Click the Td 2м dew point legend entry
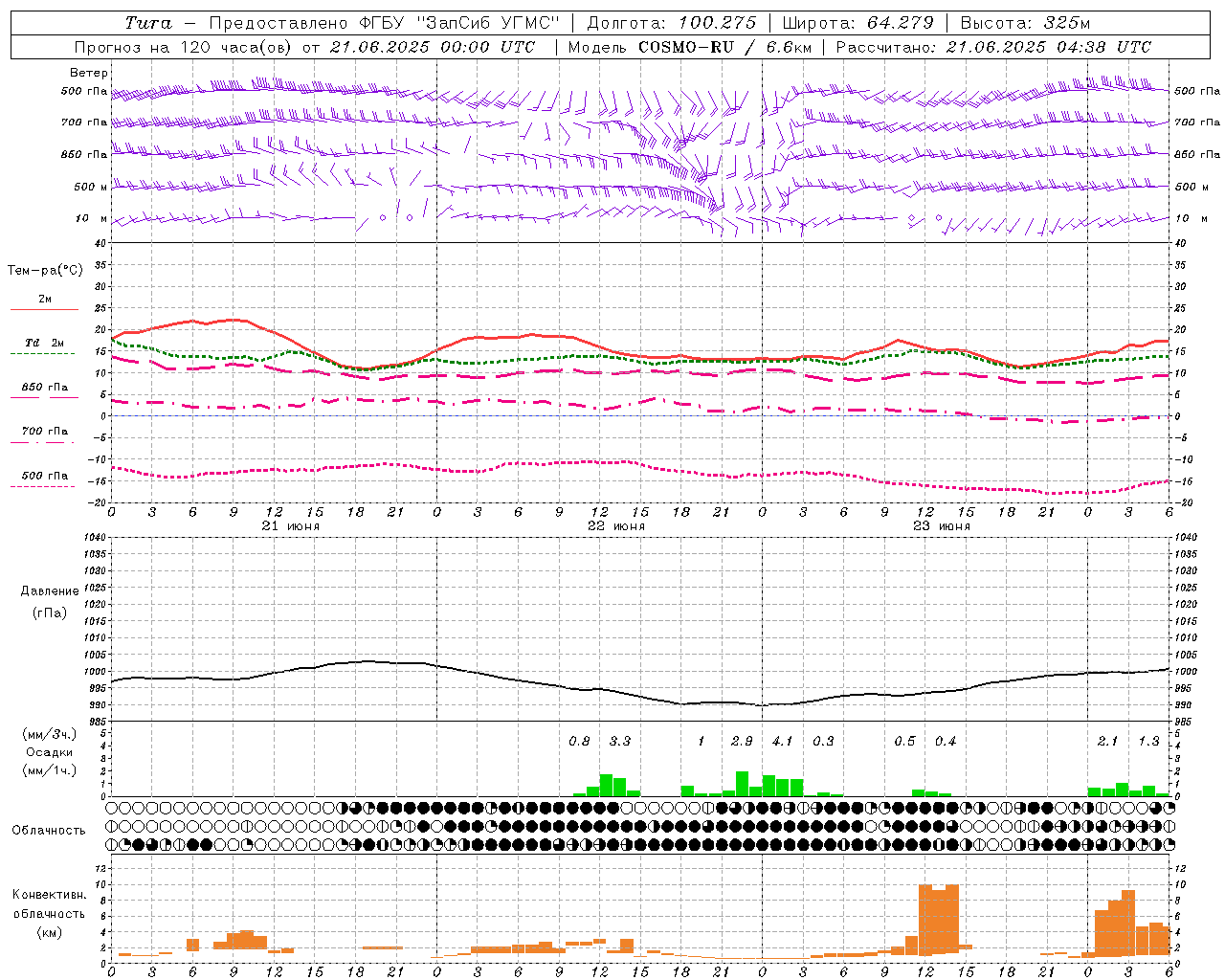1225x980 pixels. (x=44, y=343)
